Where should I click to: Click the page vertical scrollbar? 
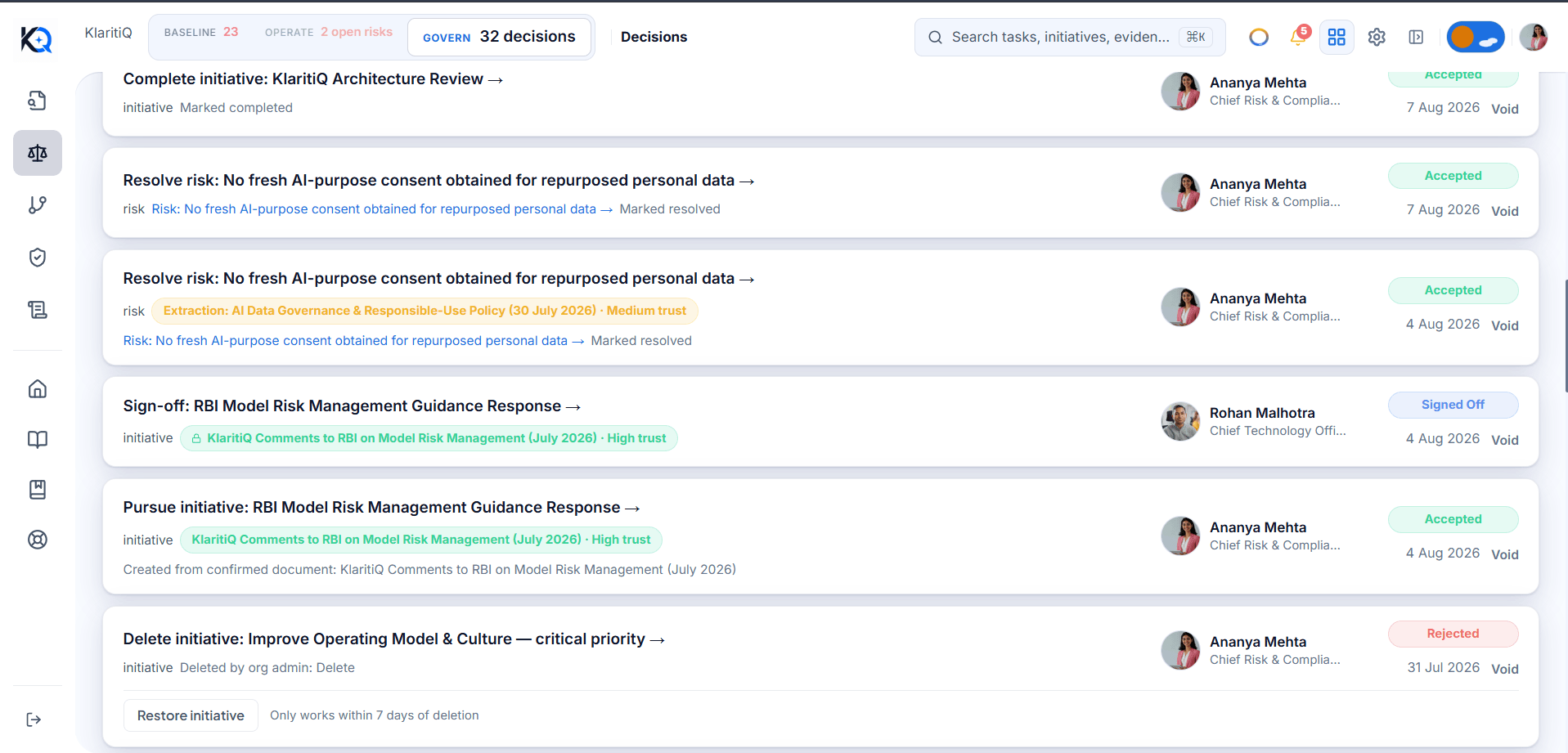1565,335
